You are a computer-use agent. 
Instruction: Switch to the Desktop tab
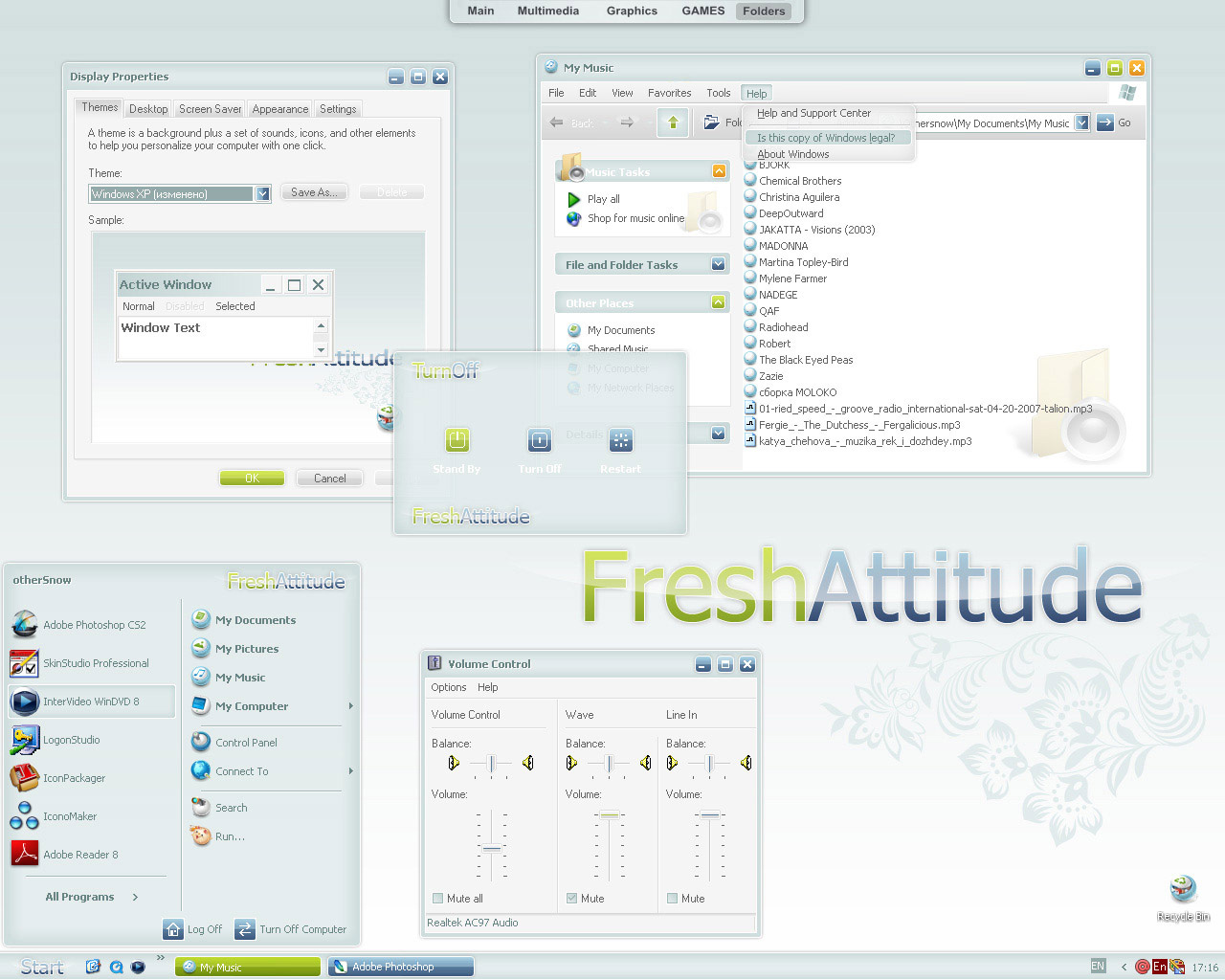(x=148, y=109)
